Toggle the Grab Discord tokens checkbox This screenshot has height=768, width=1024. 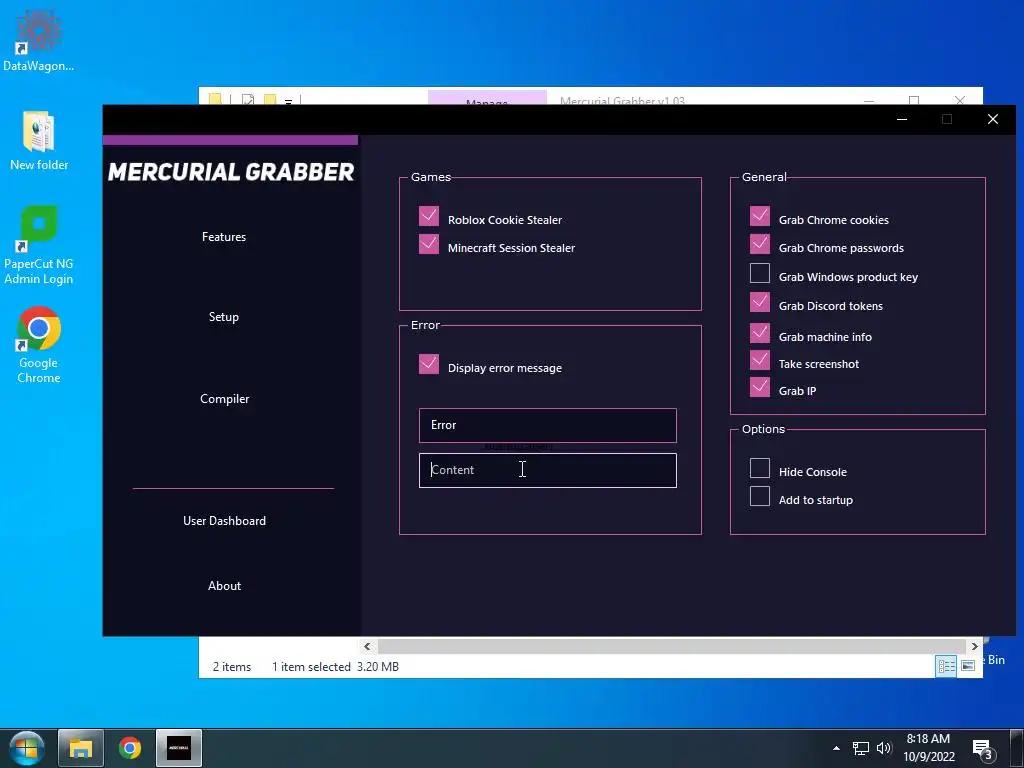tap(760, 302)
